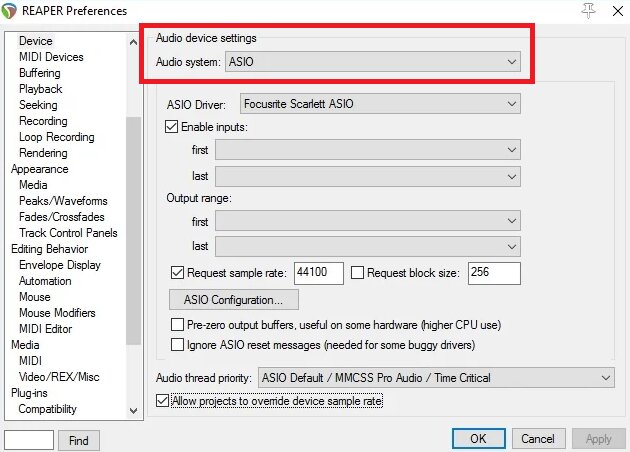The width and height of the screenshot is (630, 452).
Task: Open Audio thread priority dropdown
Action: (436, 378)
